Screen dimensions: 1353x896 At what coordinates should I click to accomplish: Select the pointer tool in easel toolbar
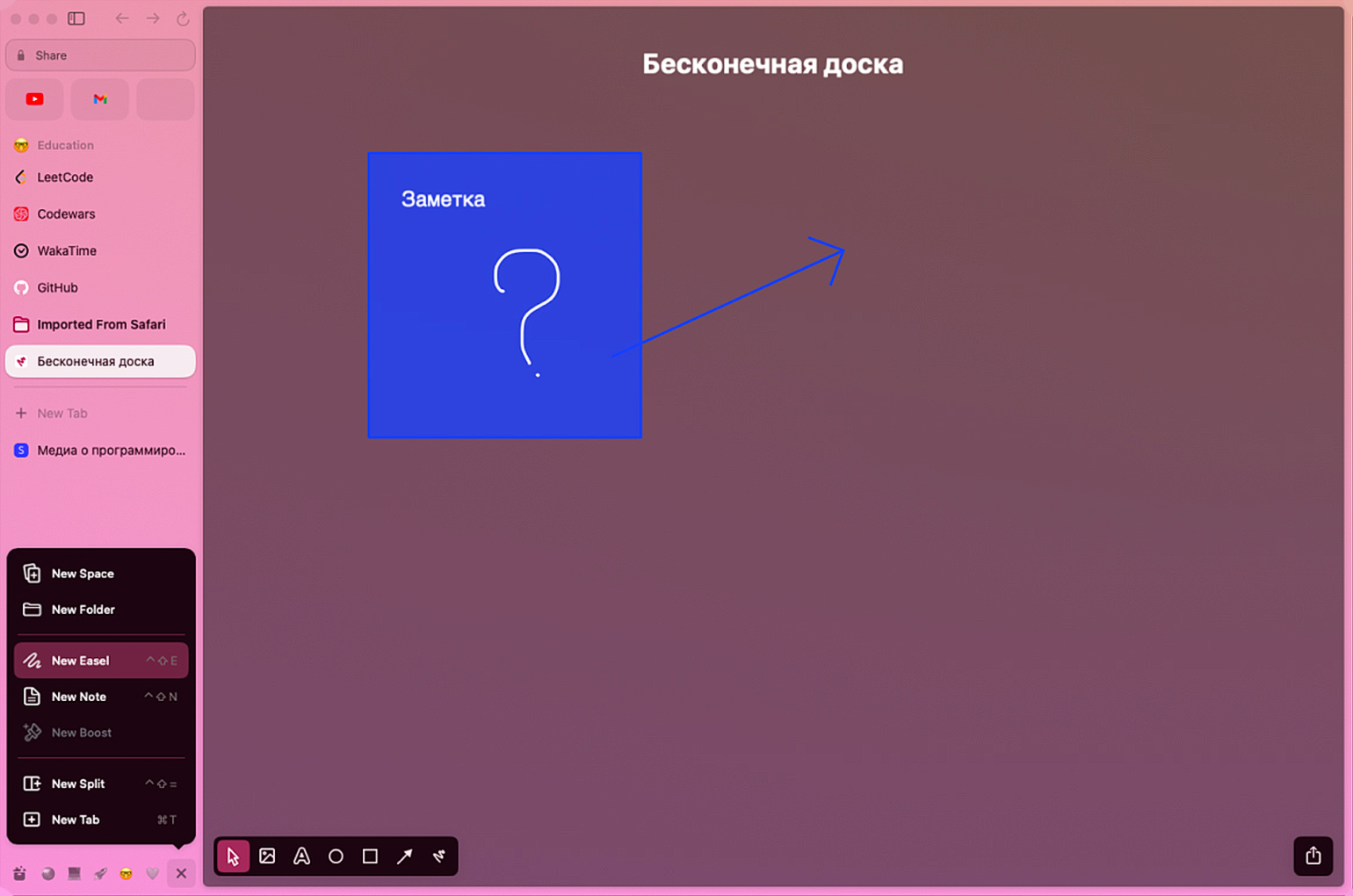click(233, 856)
